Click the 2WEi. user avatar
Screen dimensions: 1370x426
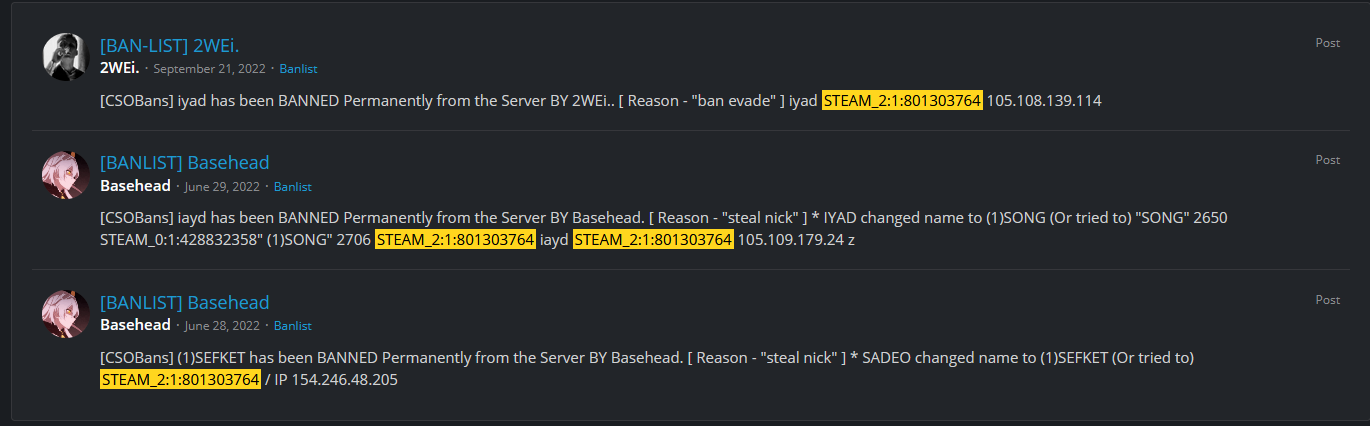click(x=66, y=56)
